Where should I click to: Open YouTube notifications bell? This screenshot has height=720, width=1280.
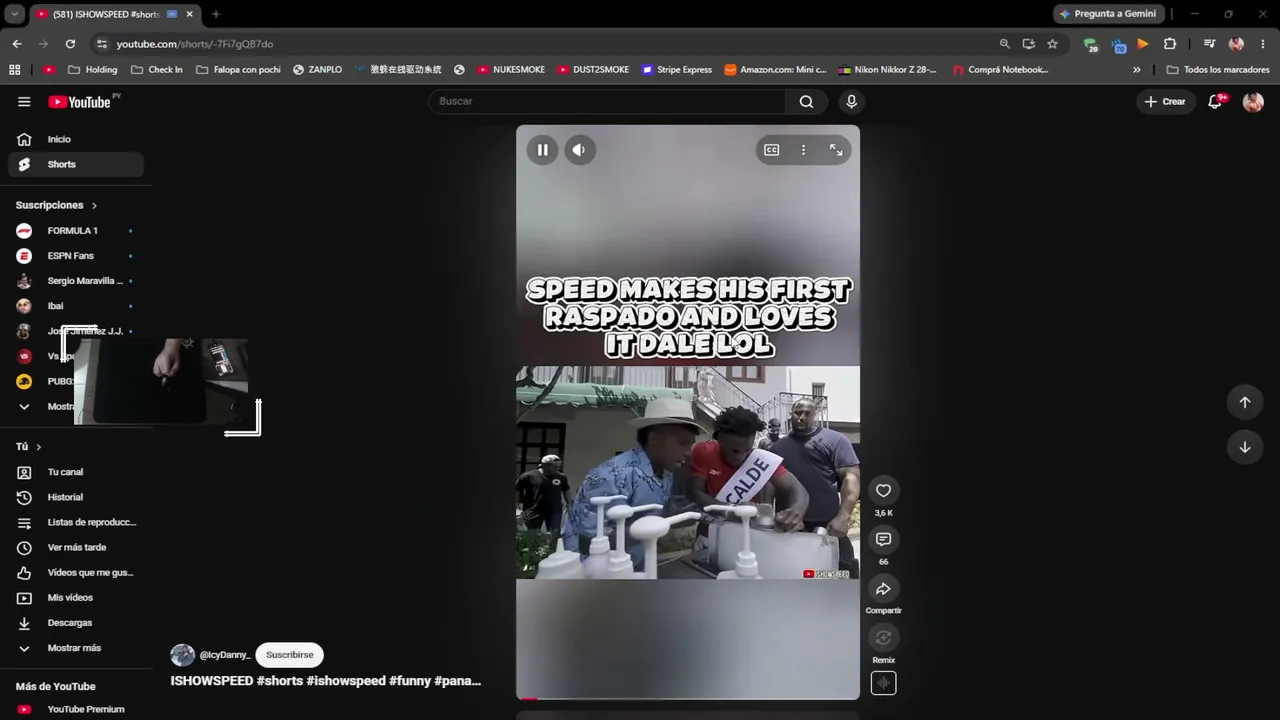coord(1215,101)
